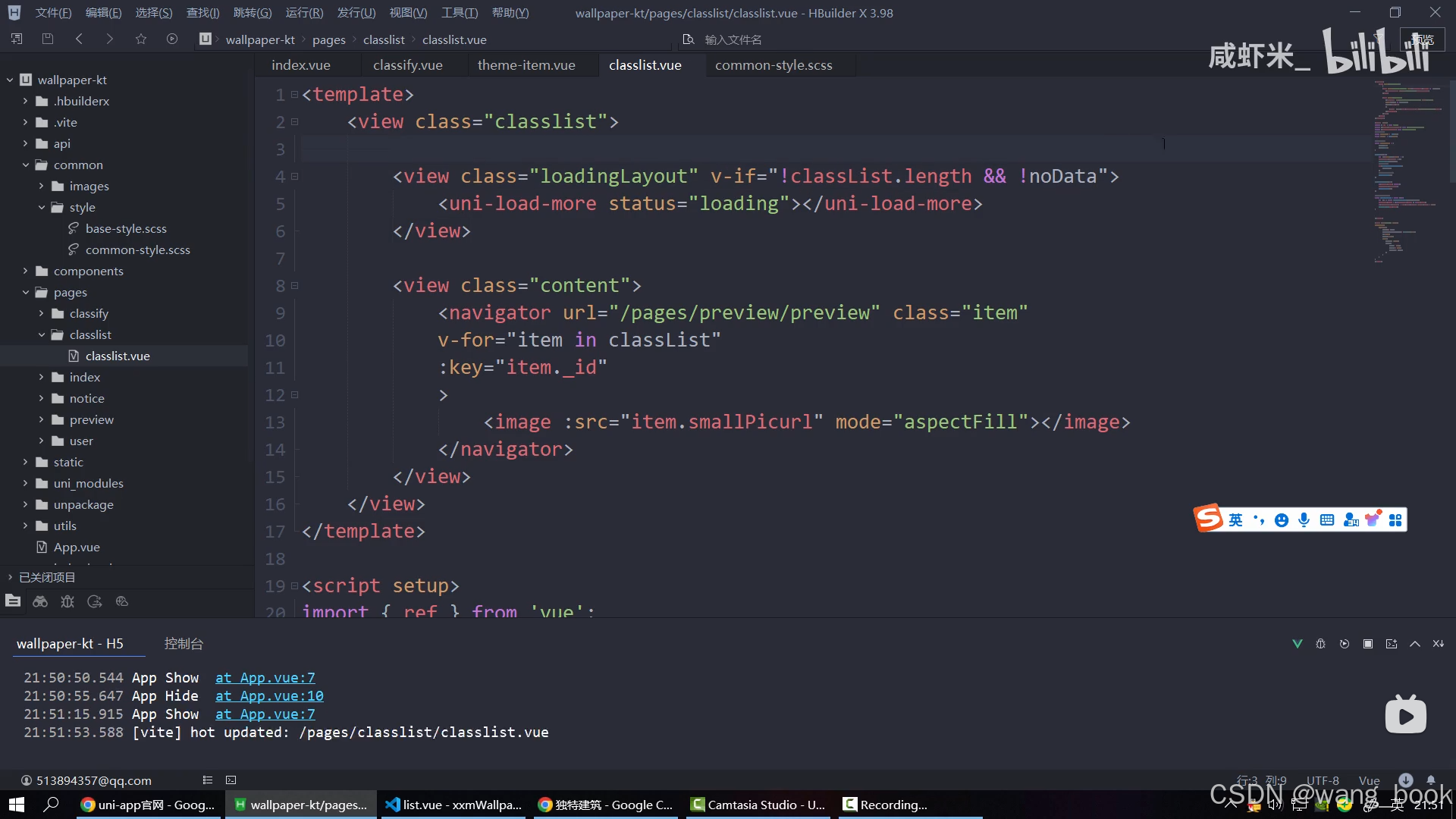Open the 运行(R) menu
The height and width of the screenshot is (819, 1456).
tap(304, 13)
